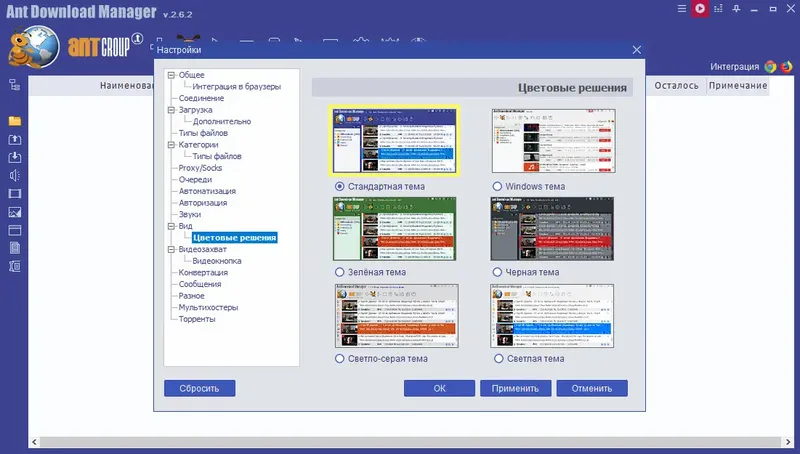Open Интеграция в браузеры settings page

click(x=237, y=87)
